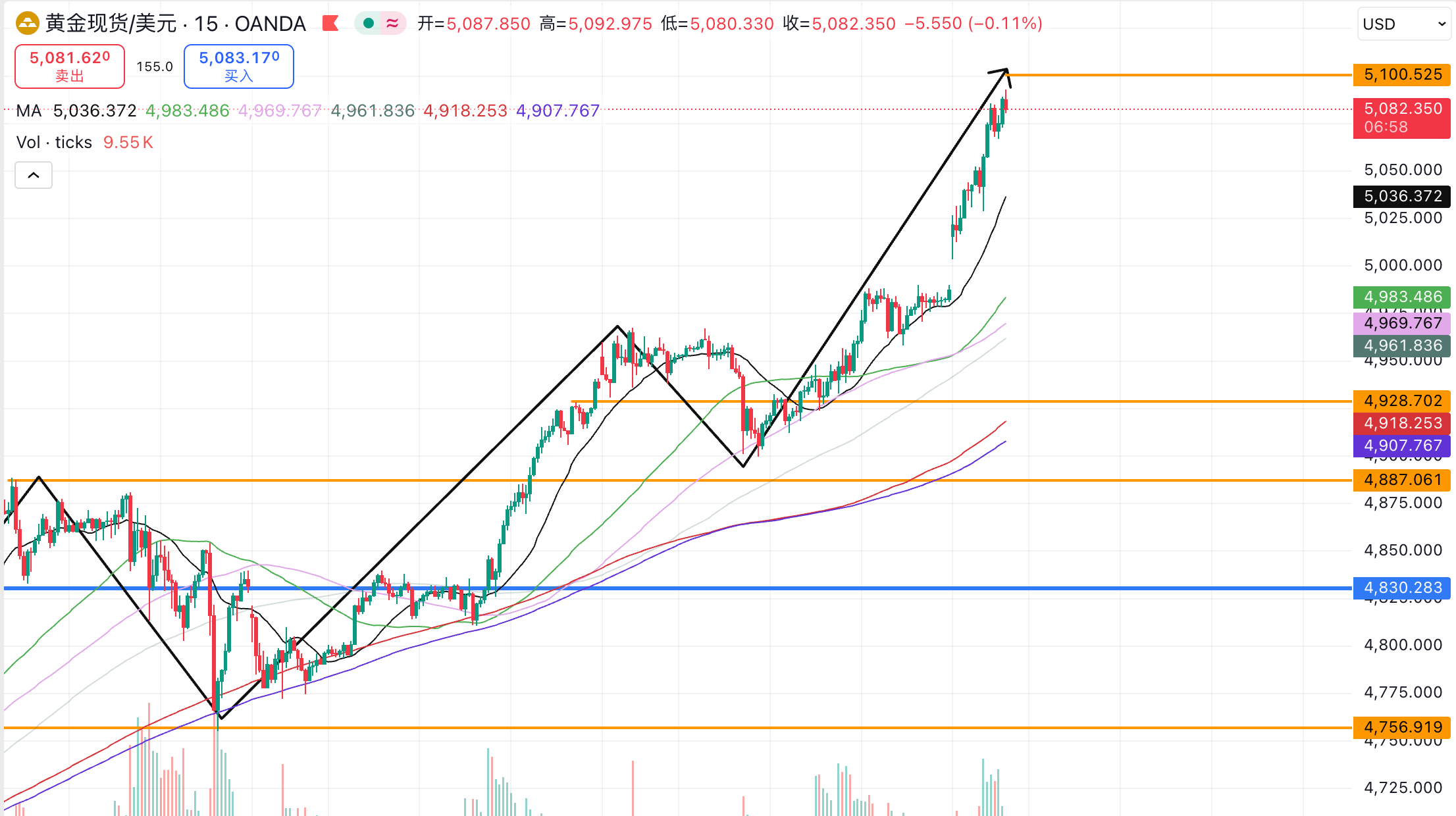The height and width of the screenshot is (816, 1456).
Task: Click the pink approximate-data indicator icon
Action: (x=392, y=24)
